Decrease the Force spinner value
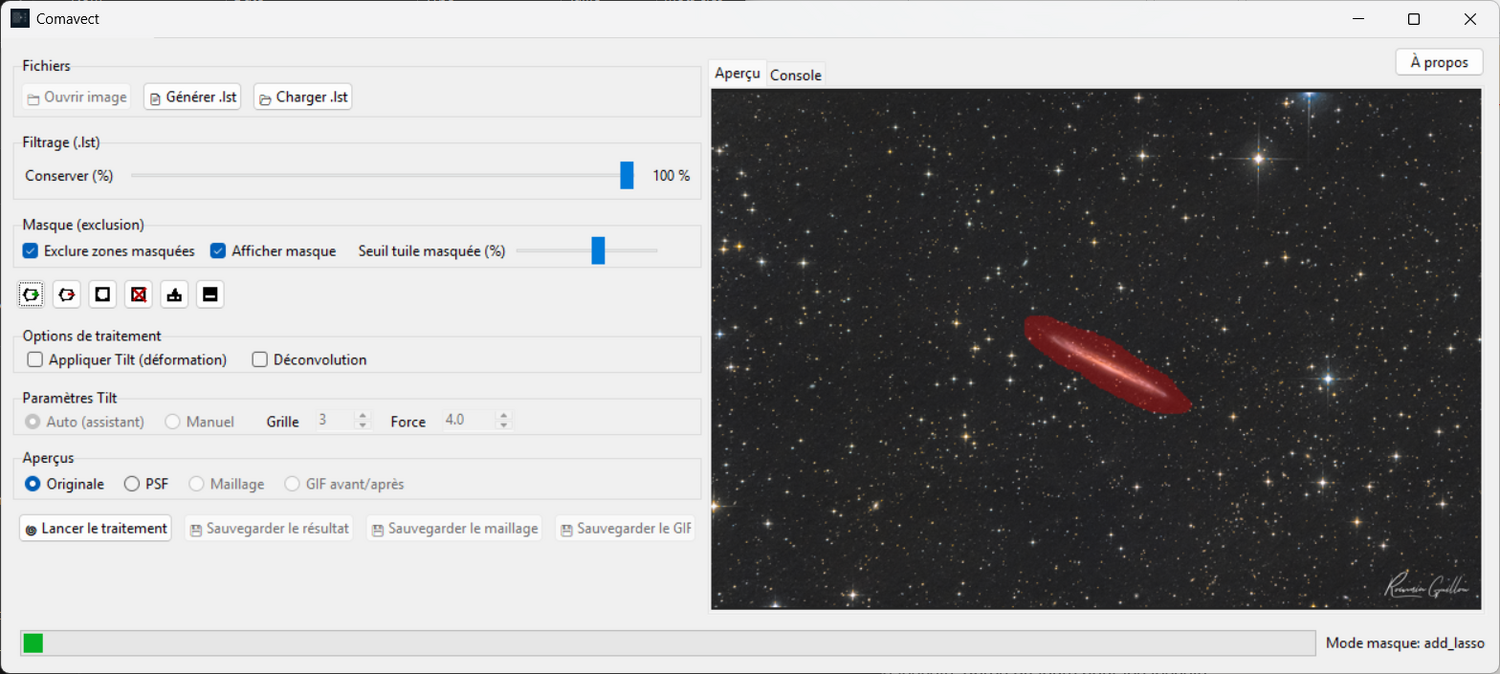Viewport: 1500px width, 674px height. [x=504, y=427]
